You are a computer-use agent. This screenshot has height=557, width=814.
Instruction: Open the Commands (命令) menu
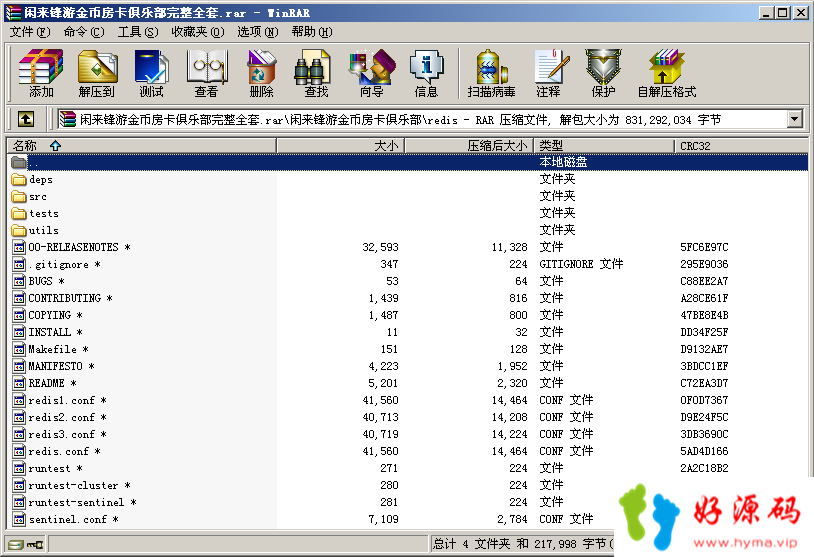[x=84, y=32]
